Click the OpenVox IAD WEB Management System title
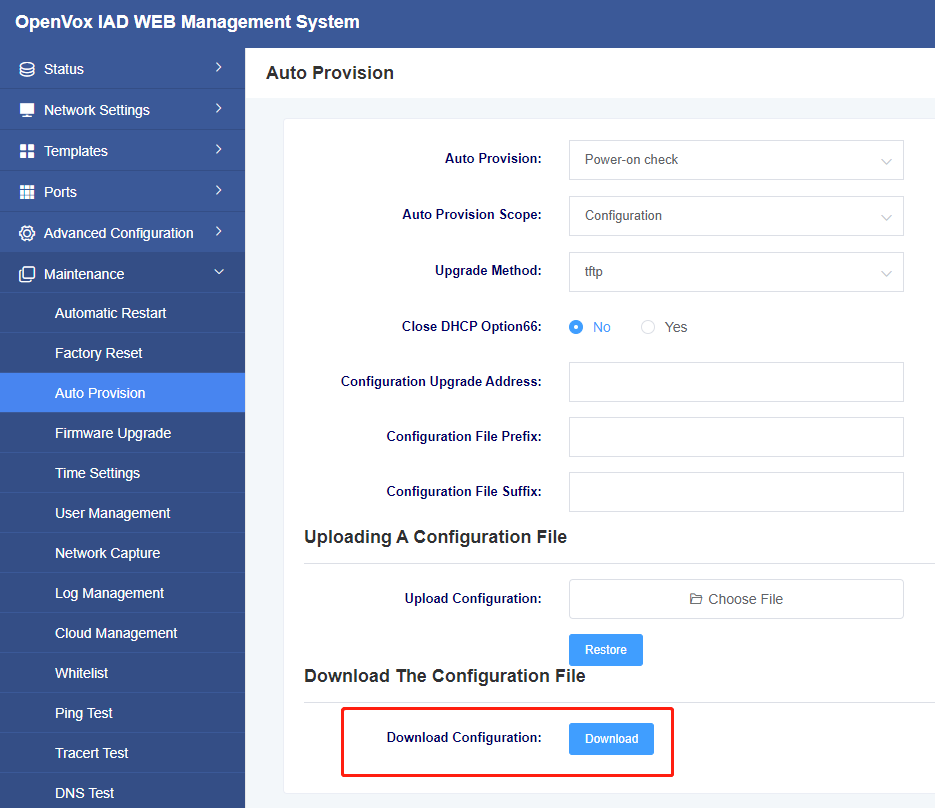This screenshot has width=935, height=808. tap(187, 22)
